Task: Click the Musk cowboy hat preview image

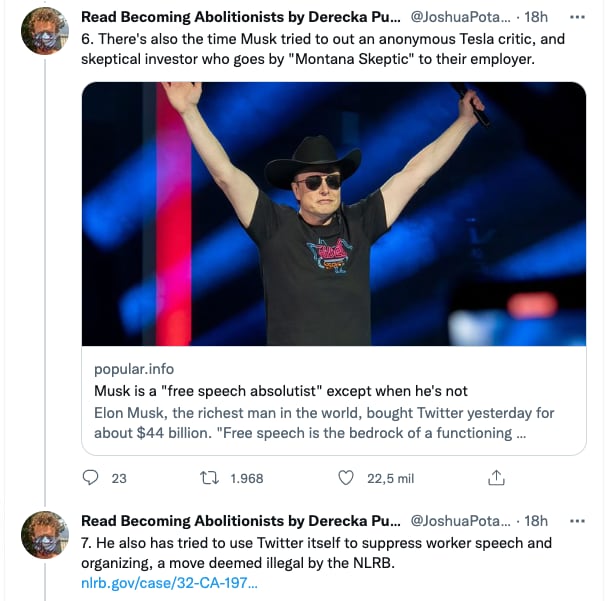Action: click(x=333, y=214)
